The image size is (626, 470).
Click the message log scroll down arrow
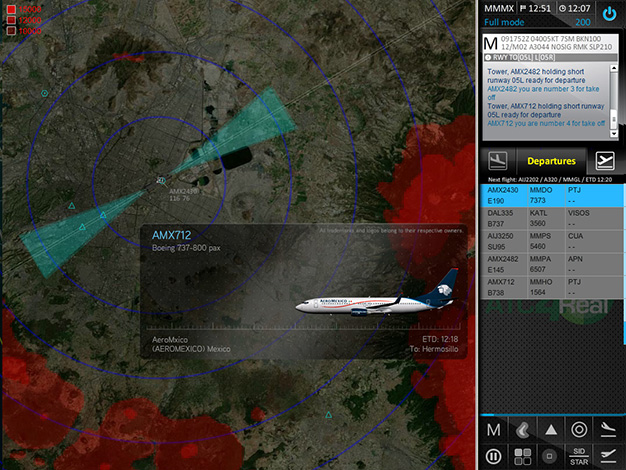point(614,134)
